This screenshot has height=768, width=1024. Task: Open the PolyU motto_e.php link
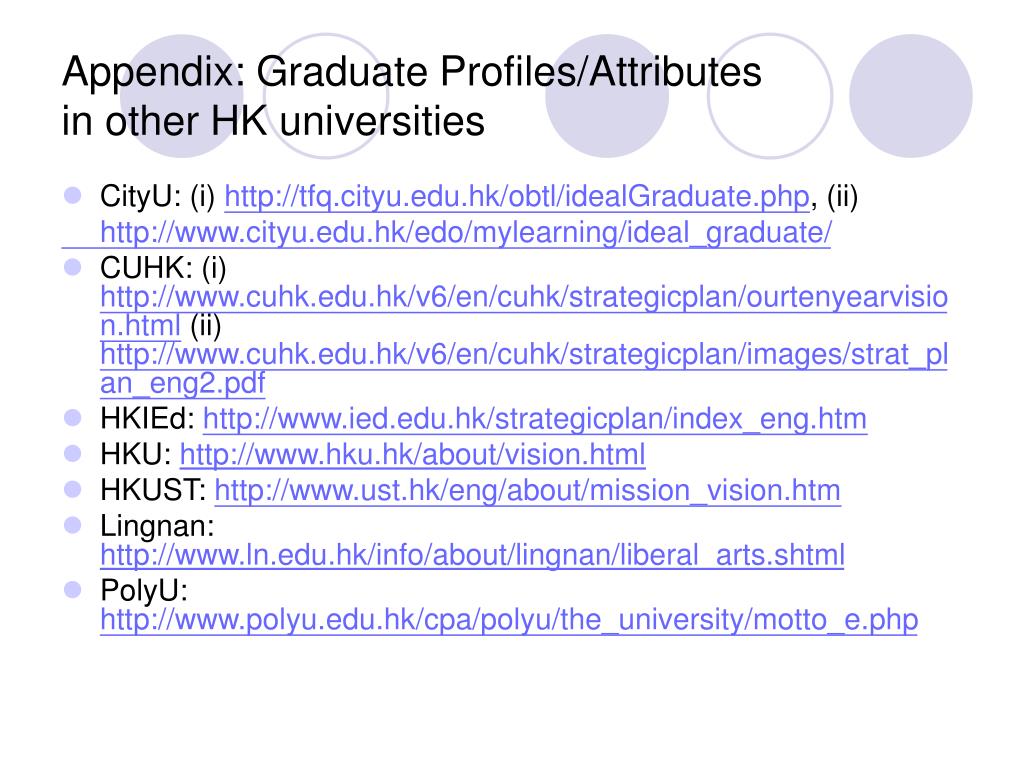click(x=509, y=619)
